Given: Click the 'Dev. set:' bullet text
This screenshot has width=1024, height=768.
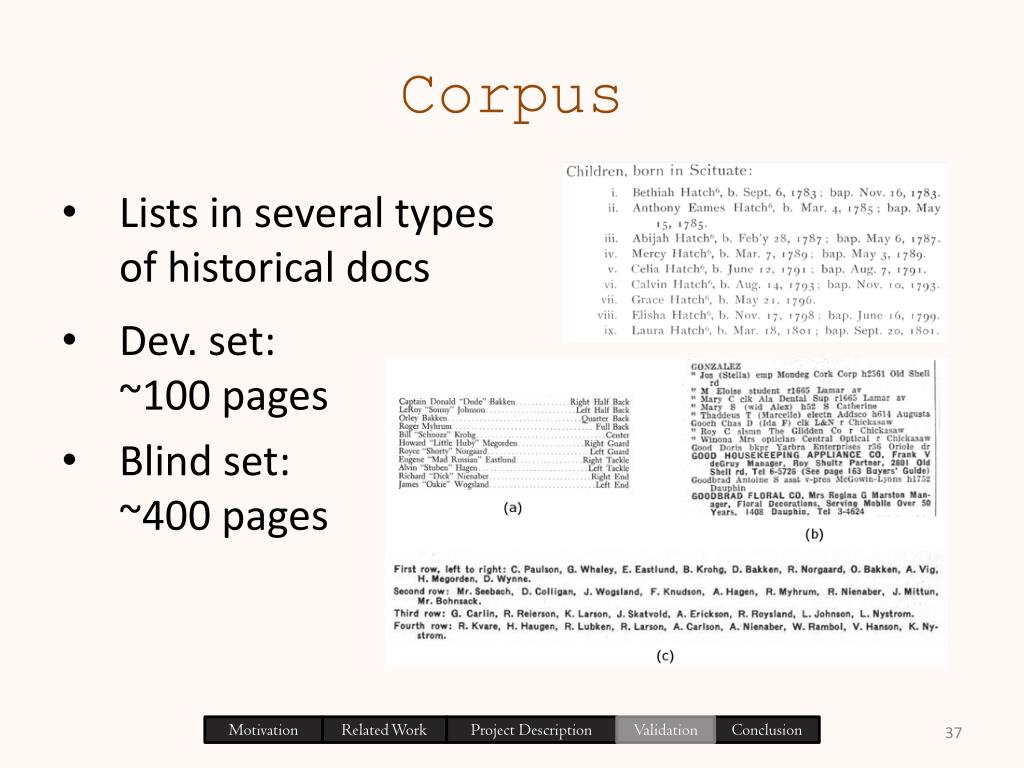Looking at the screenshot, I should (197, 341).
